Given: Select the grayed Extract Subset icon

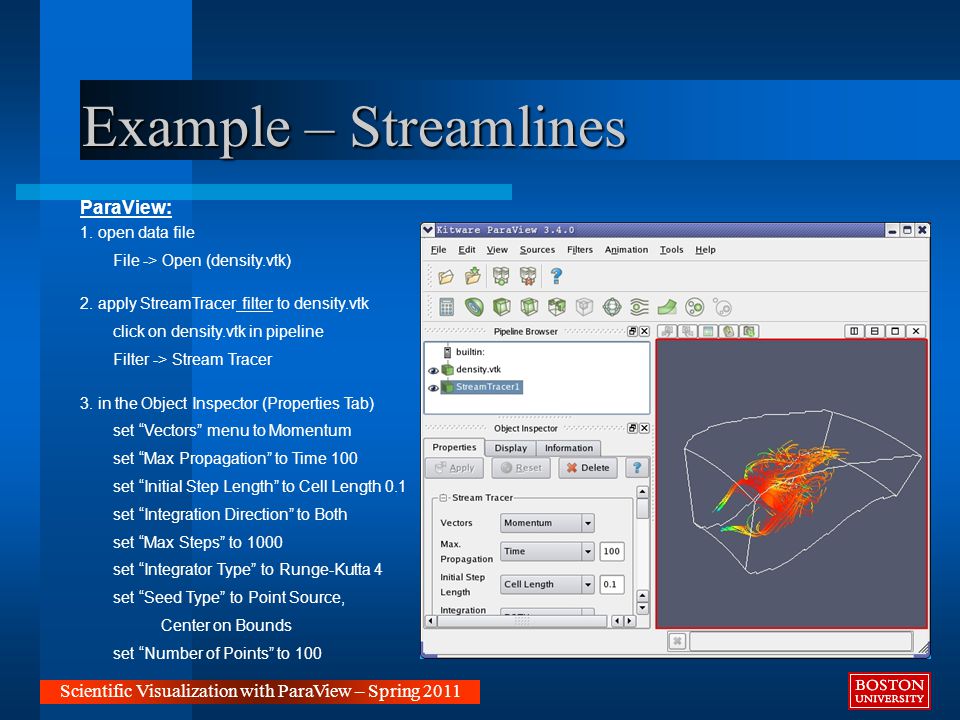Looking at the screenshot, I should point(584,307).
